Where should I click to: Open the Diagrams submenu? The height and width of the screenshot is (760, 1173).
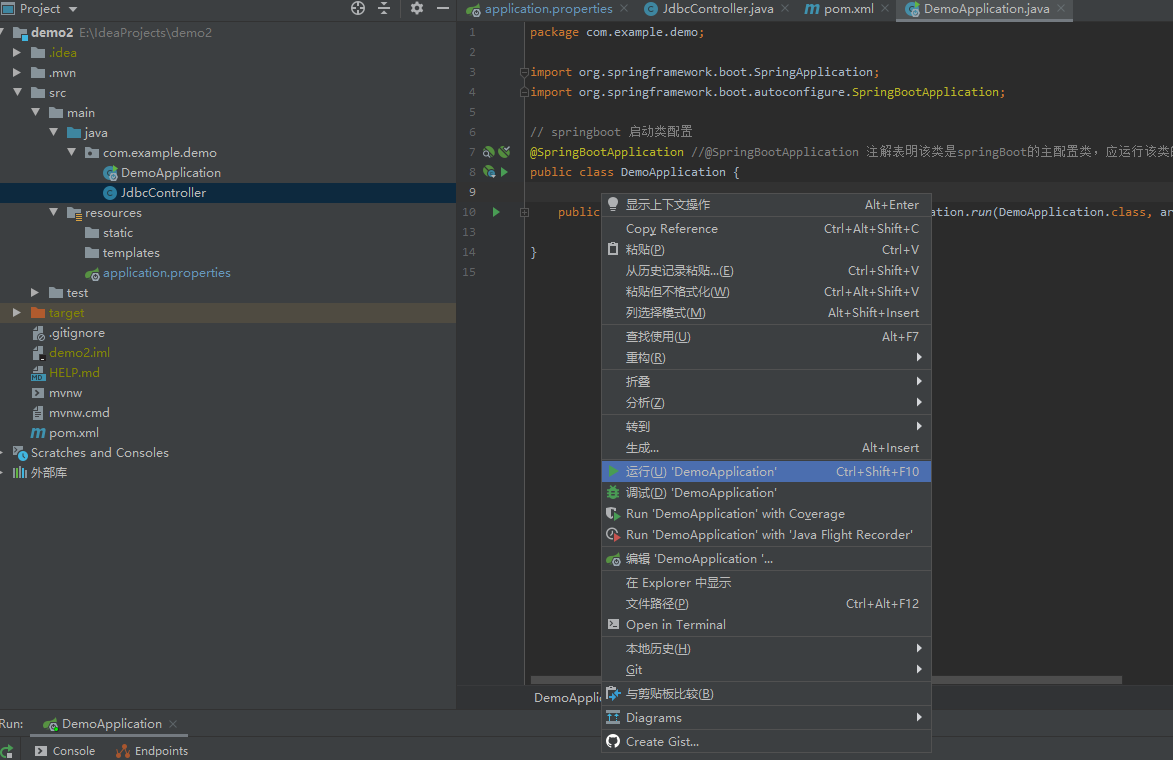[x=766, y=717]
